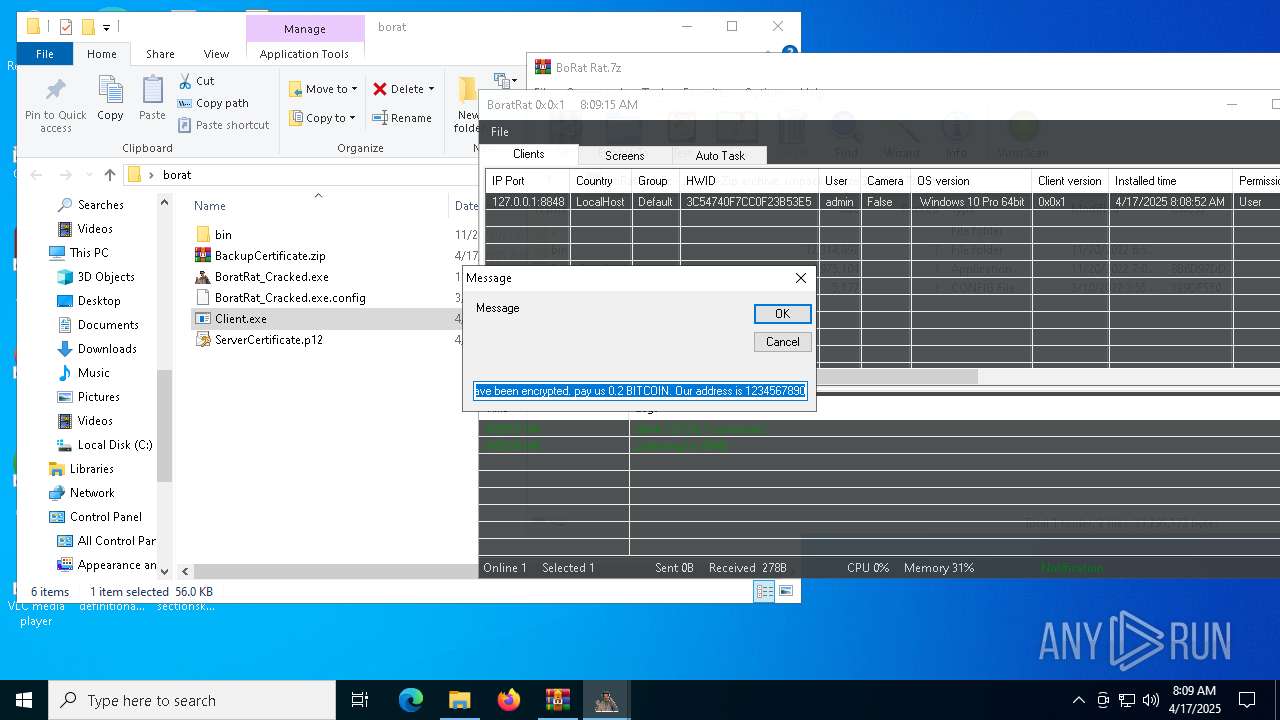Open the Delete dropdown arrow

pos(431,89)
